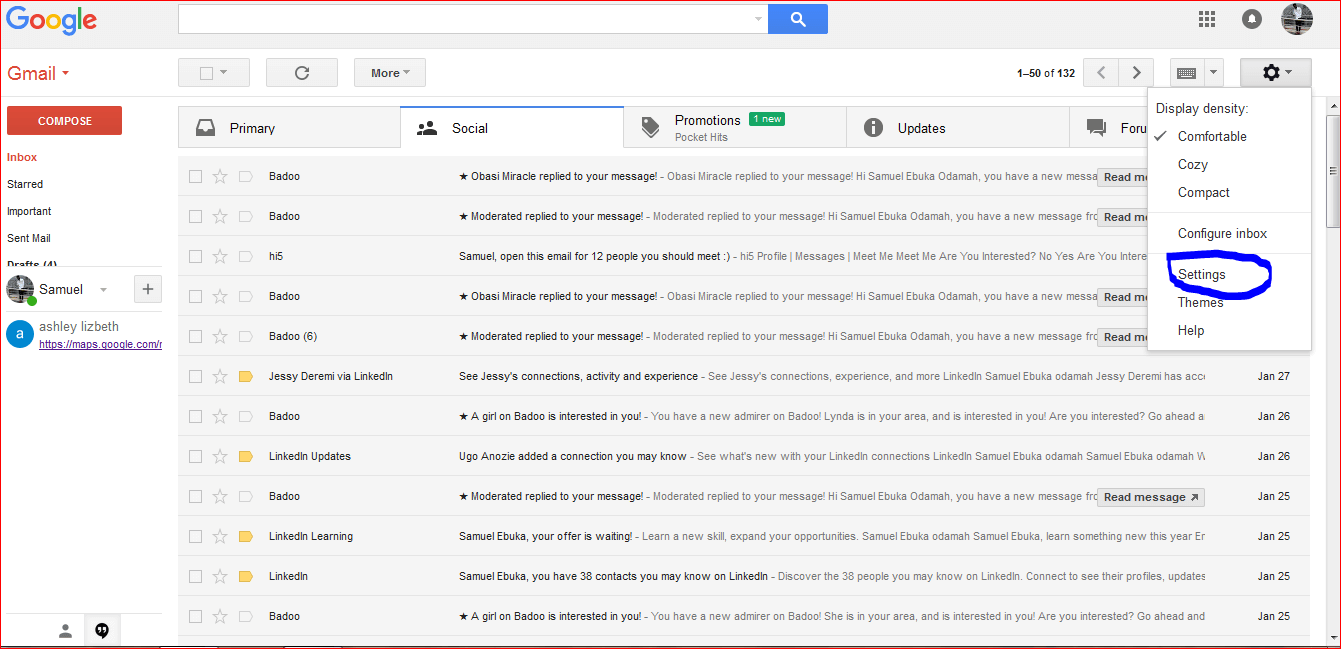Star the LinkedIn Updates email
This screenshot has height=649, width=1341.
pos(220,456)
